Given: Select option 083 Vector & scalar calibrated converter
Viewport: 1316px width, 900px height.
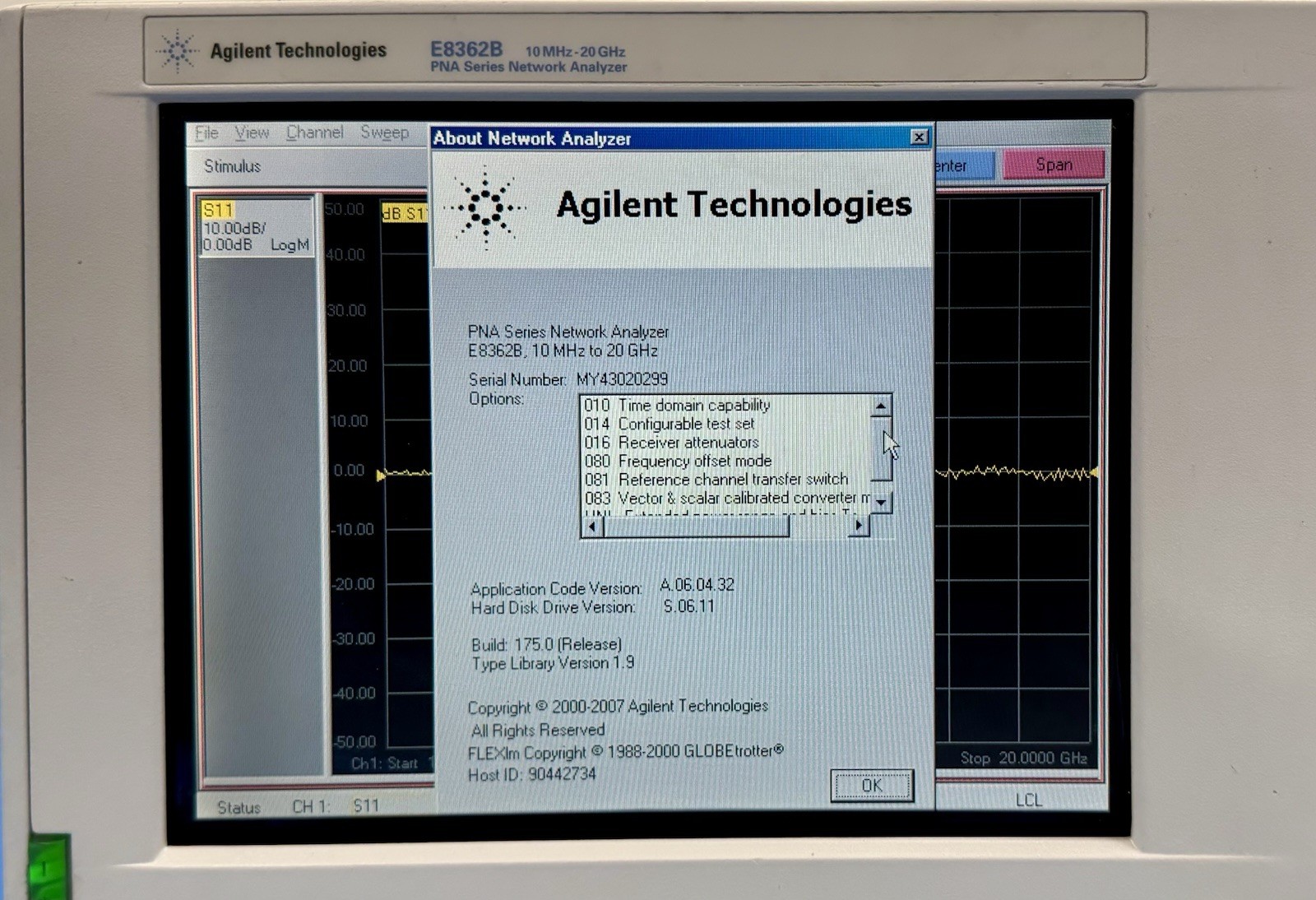Looking at the screenshot, I should click(726, 498).
